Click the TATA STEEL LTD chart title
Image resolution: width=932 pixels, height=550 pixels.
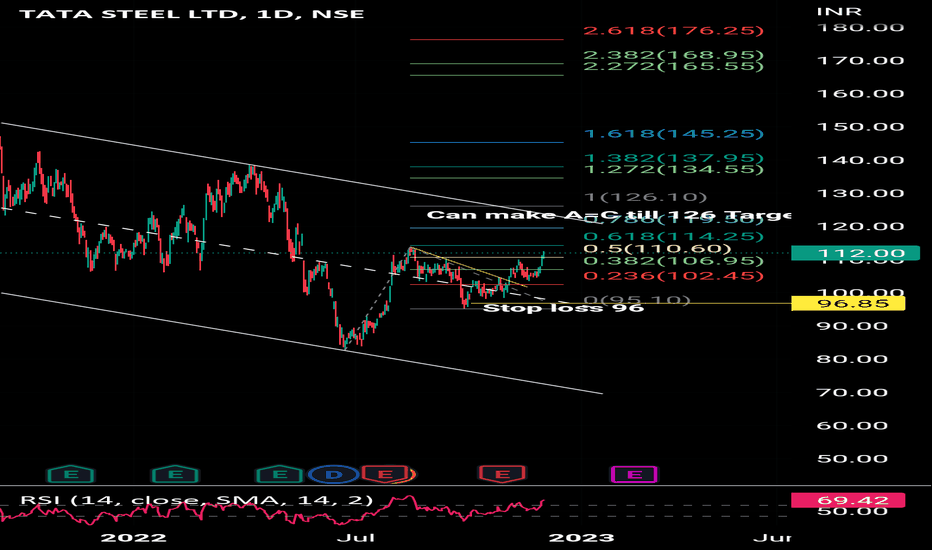tap(191, 14)
